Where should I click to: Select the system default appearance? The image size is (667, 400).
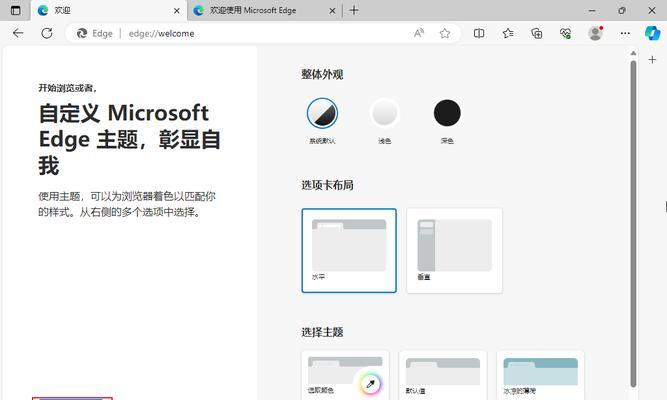coord(322,113)
